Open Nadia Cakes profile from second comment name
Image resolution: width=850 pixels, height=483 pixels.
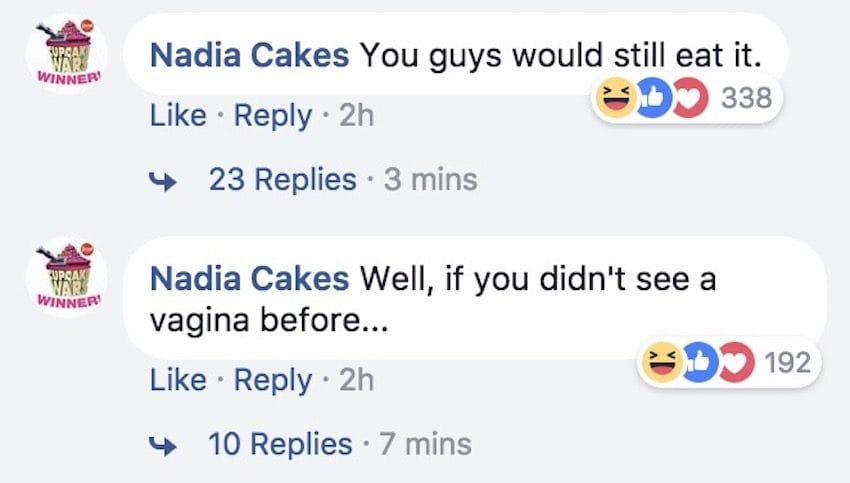[249, 279]
